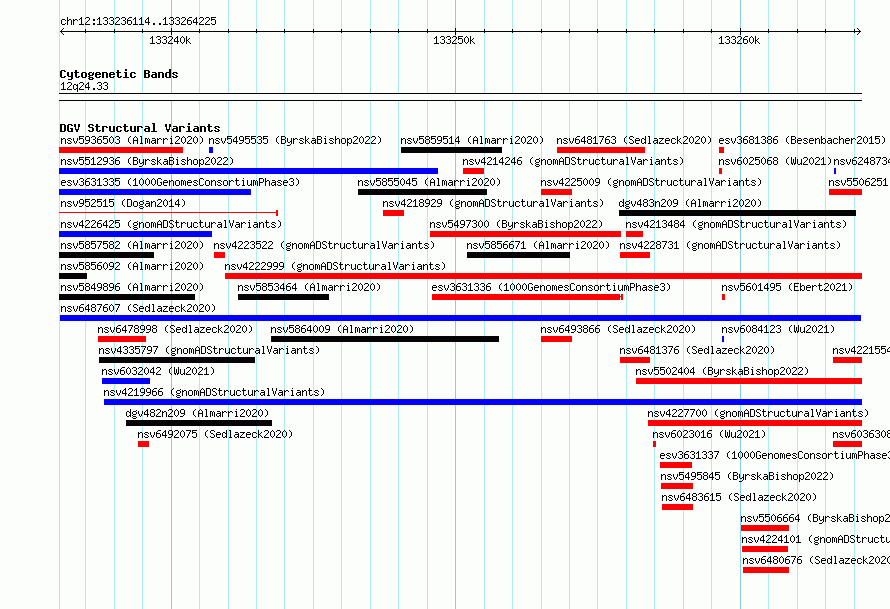Click nsv5855045 (Almarri2020) label
890x609 pixels.
point(429,182)
